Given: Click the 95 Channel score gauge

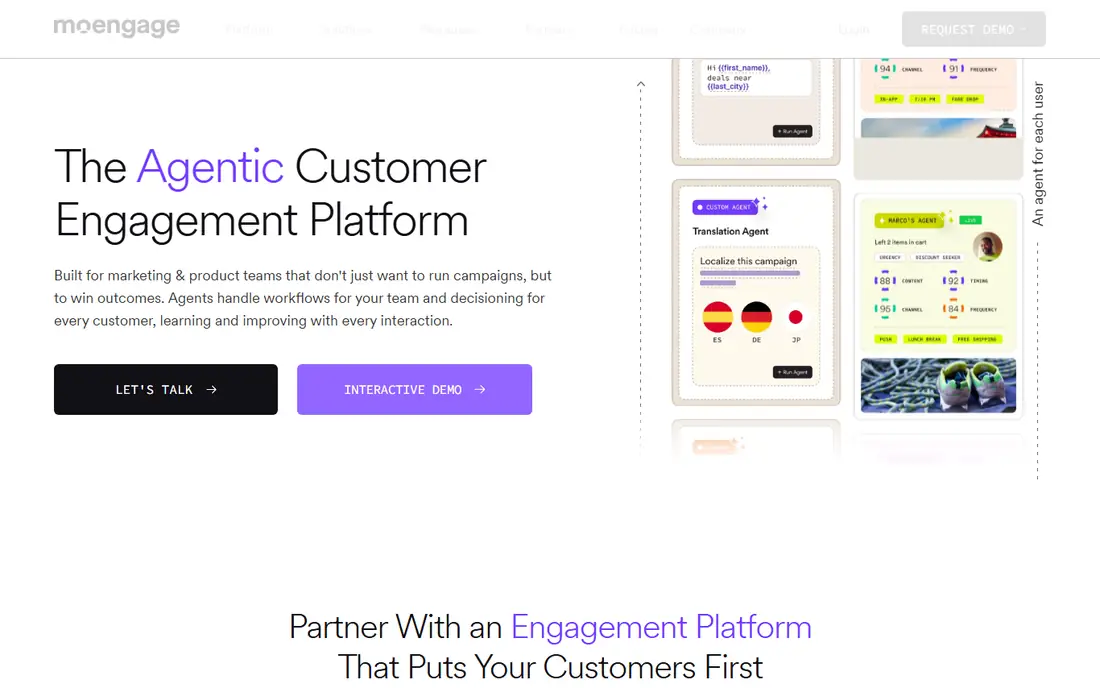Looking at the screenshot, I should [885, 309].
